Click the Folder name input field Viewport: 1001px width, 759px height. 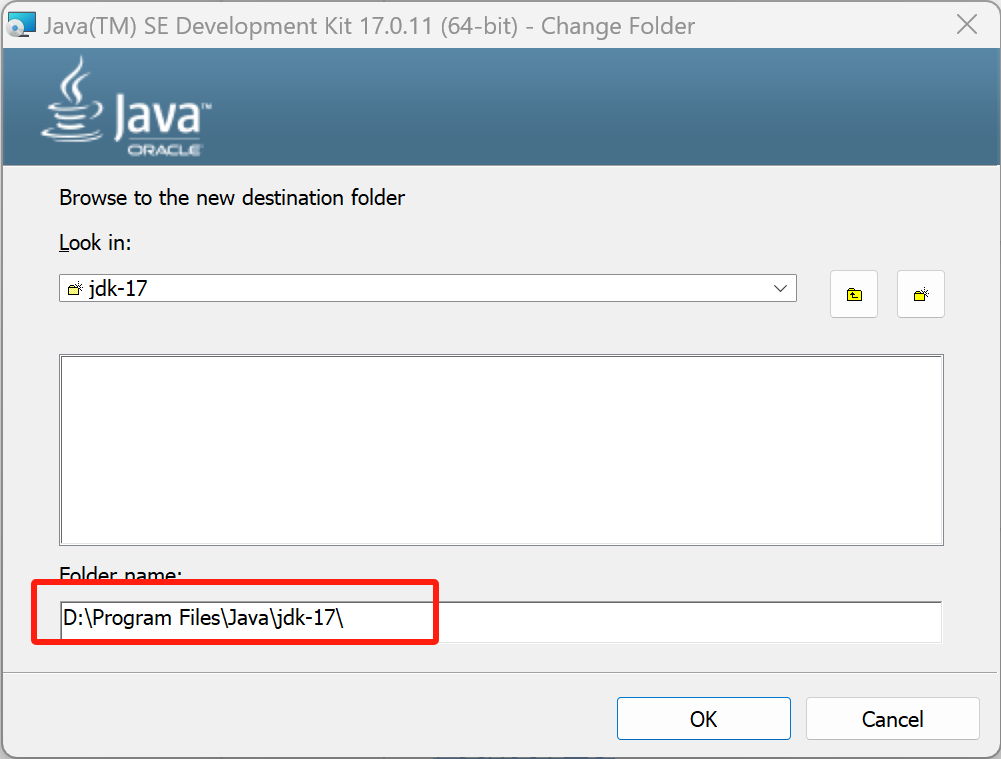click(501, 621)
